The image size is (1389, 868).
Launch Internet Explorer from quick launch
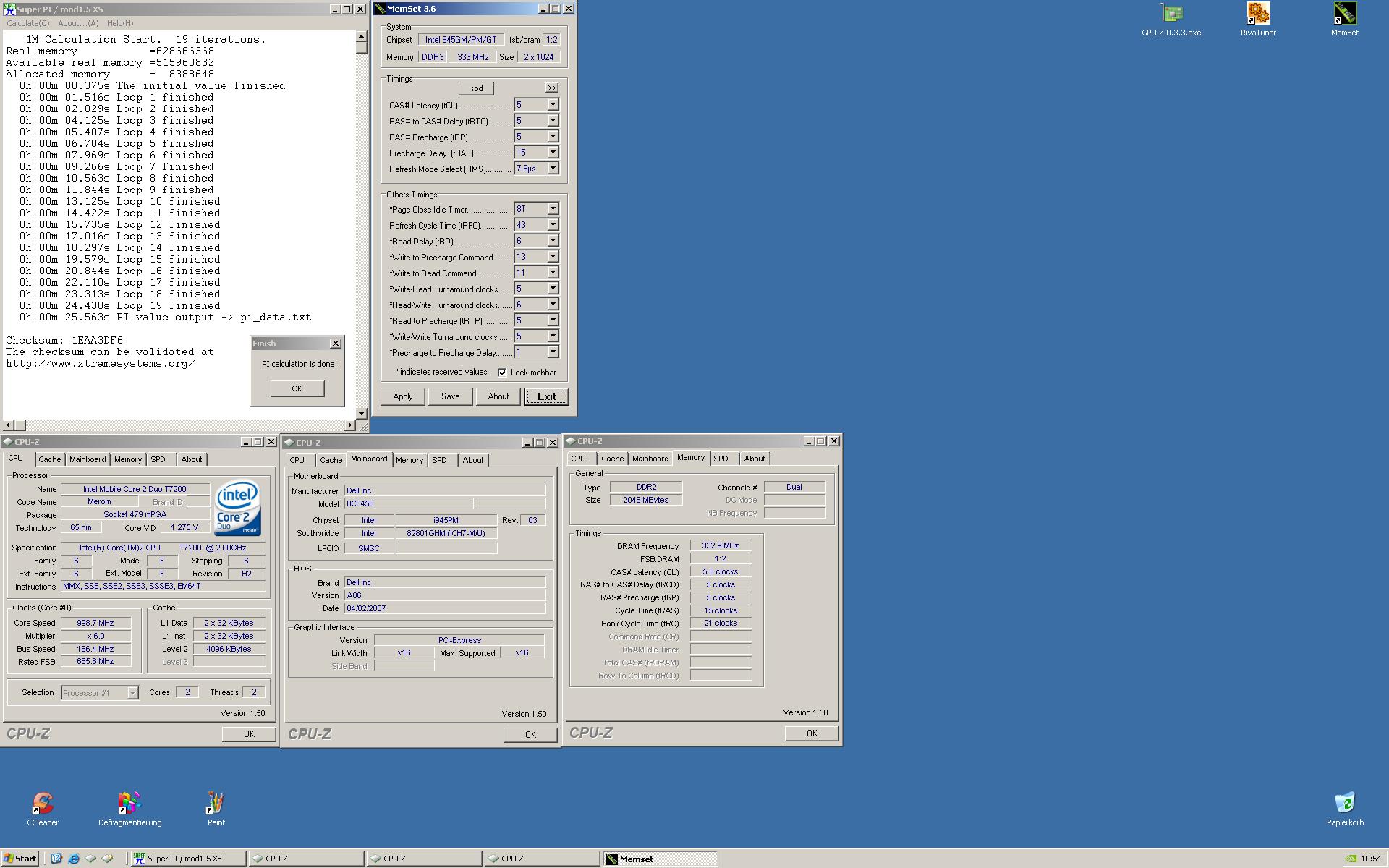(x=73, y=859)
